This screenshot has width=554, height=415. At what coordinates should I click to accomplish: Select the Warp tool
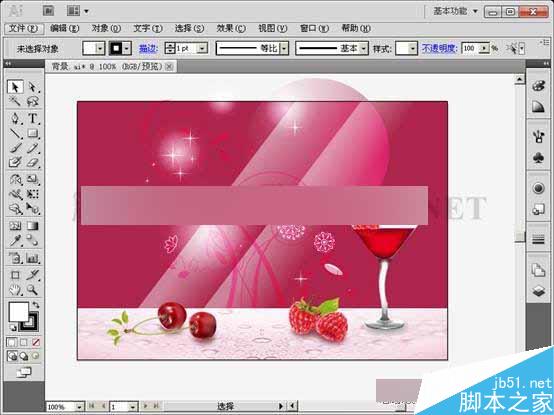coord(15,194)
